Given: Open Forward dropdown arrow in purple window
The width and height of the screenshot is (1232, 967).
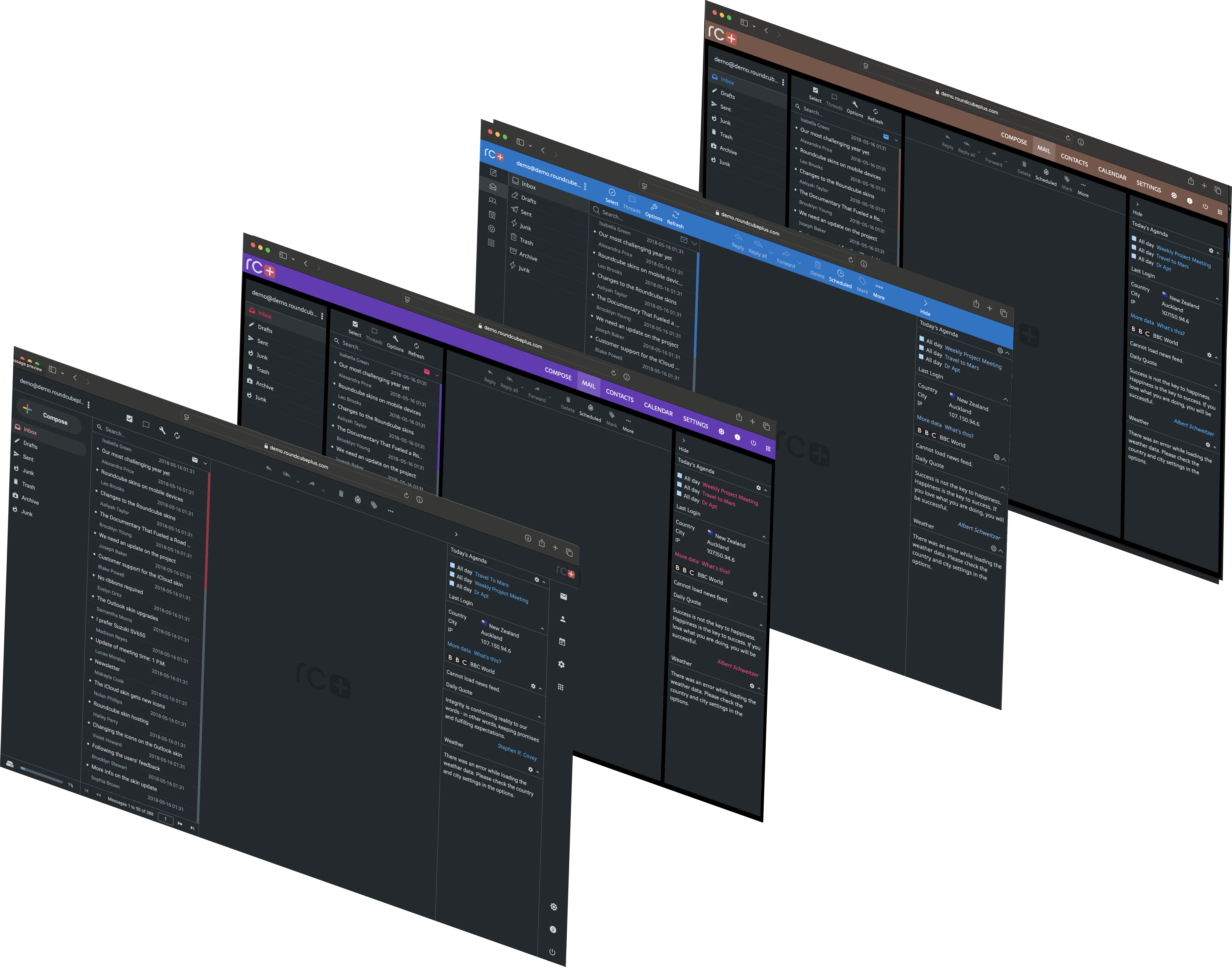Looking at the screenshot, I should click(550, 397).
